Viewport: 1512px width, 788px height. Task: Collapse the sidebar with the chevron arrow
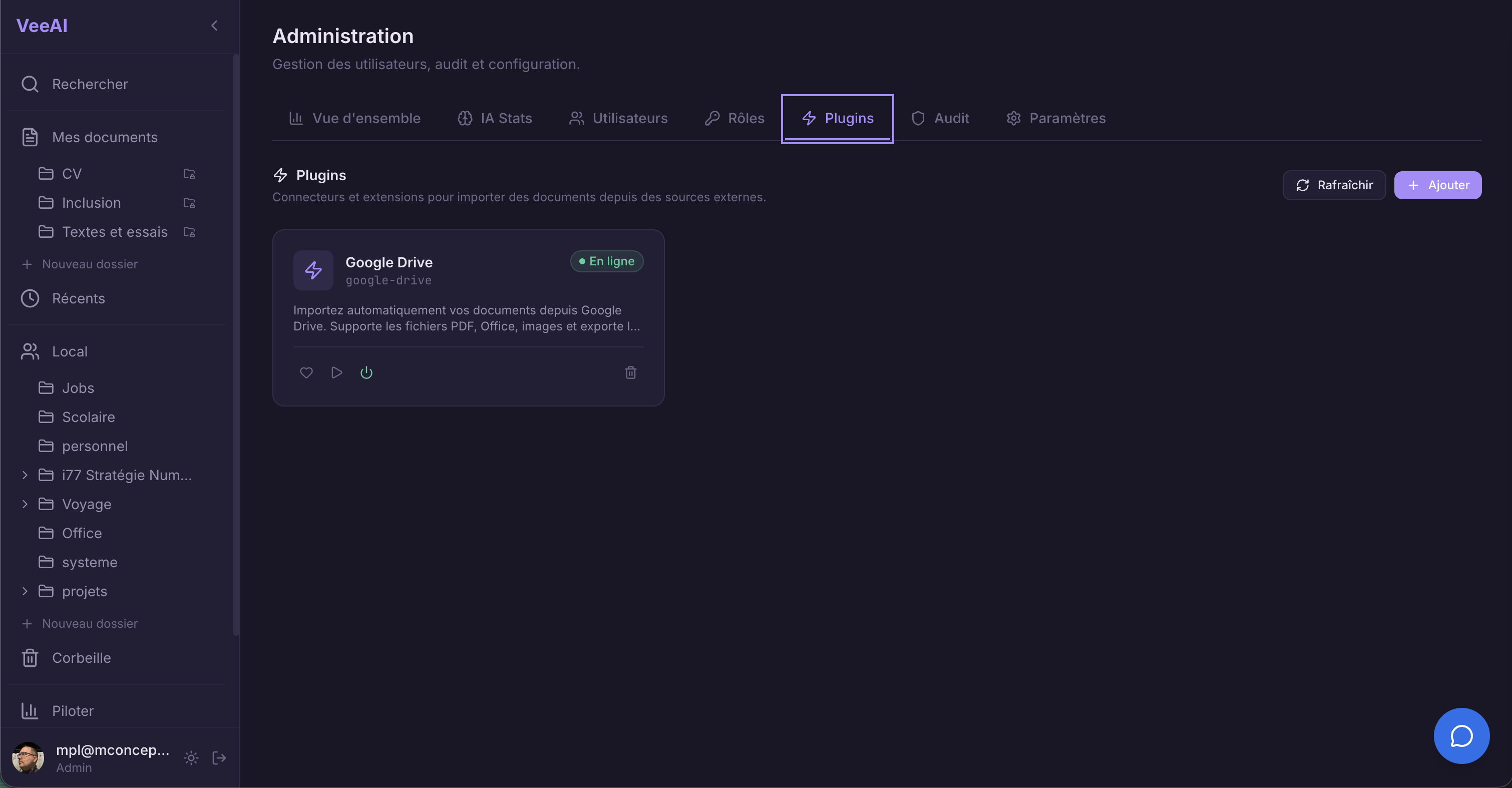[x=214, y=25]
